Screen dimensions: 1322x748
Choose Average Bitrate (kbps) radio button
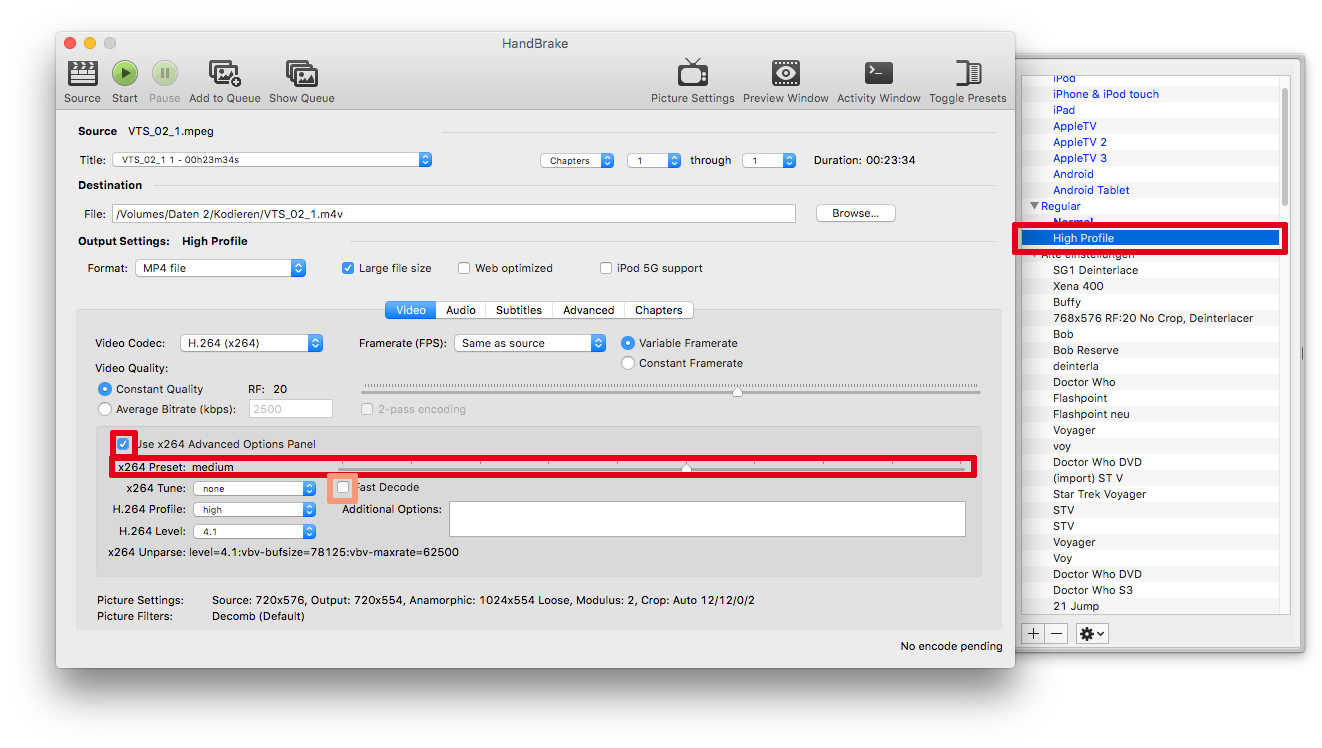pyautogui.click(x=105, y=409)
